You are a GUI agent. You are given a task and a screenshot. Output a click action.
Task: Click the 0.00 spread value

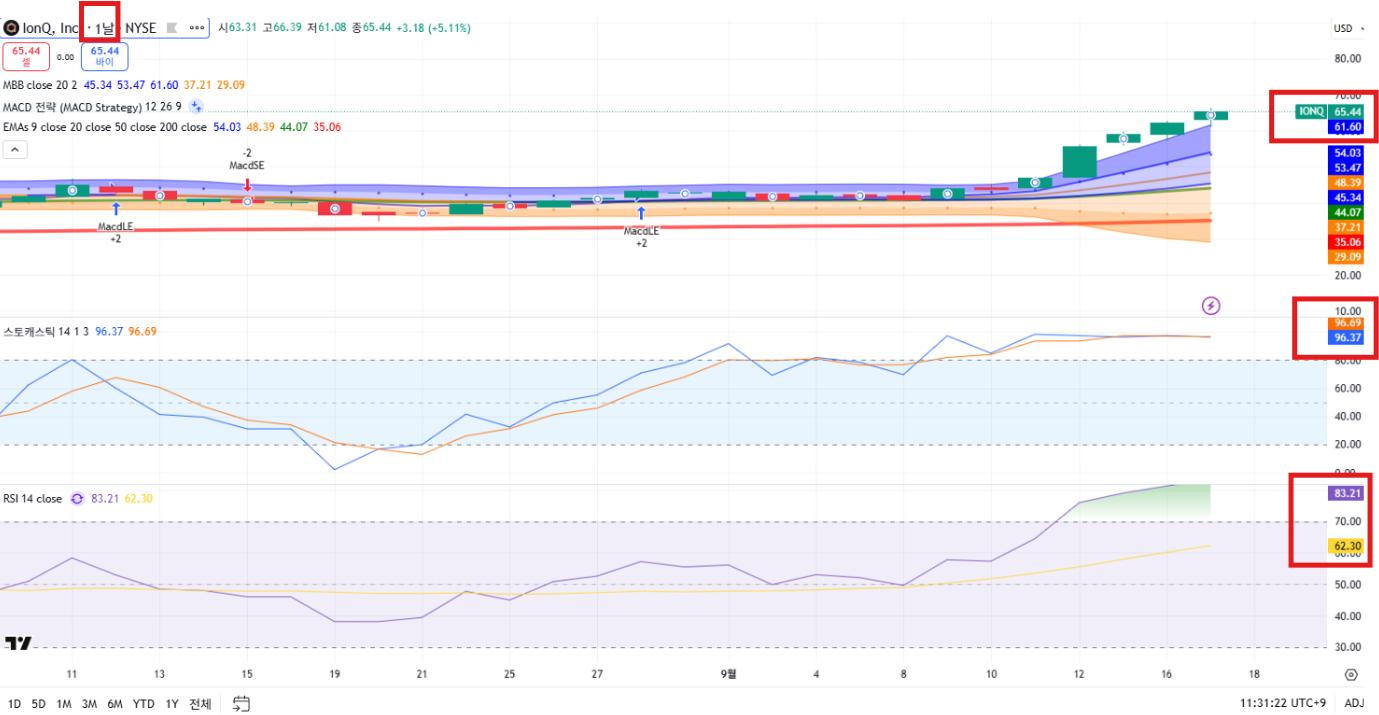(x=65, y=57)
